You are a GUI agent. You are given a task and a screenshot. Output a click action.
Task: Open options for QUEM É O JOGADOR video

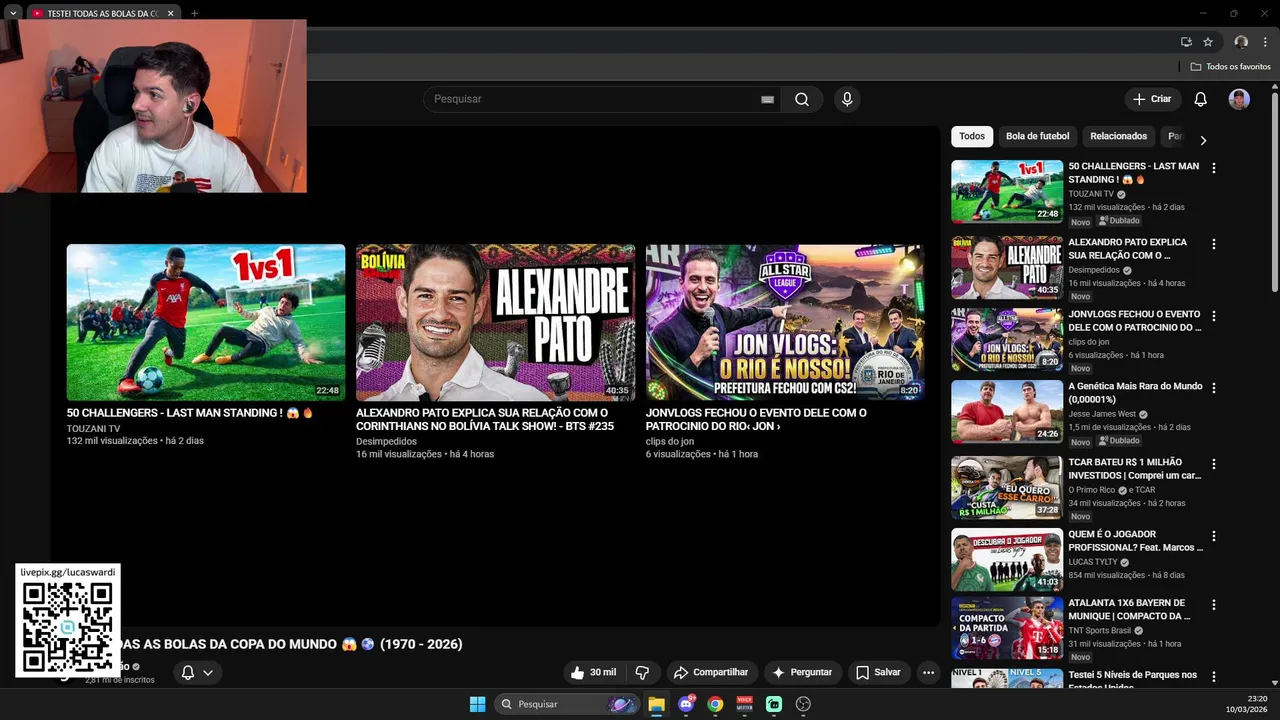pyautogui.click(x=1214, y=536)
